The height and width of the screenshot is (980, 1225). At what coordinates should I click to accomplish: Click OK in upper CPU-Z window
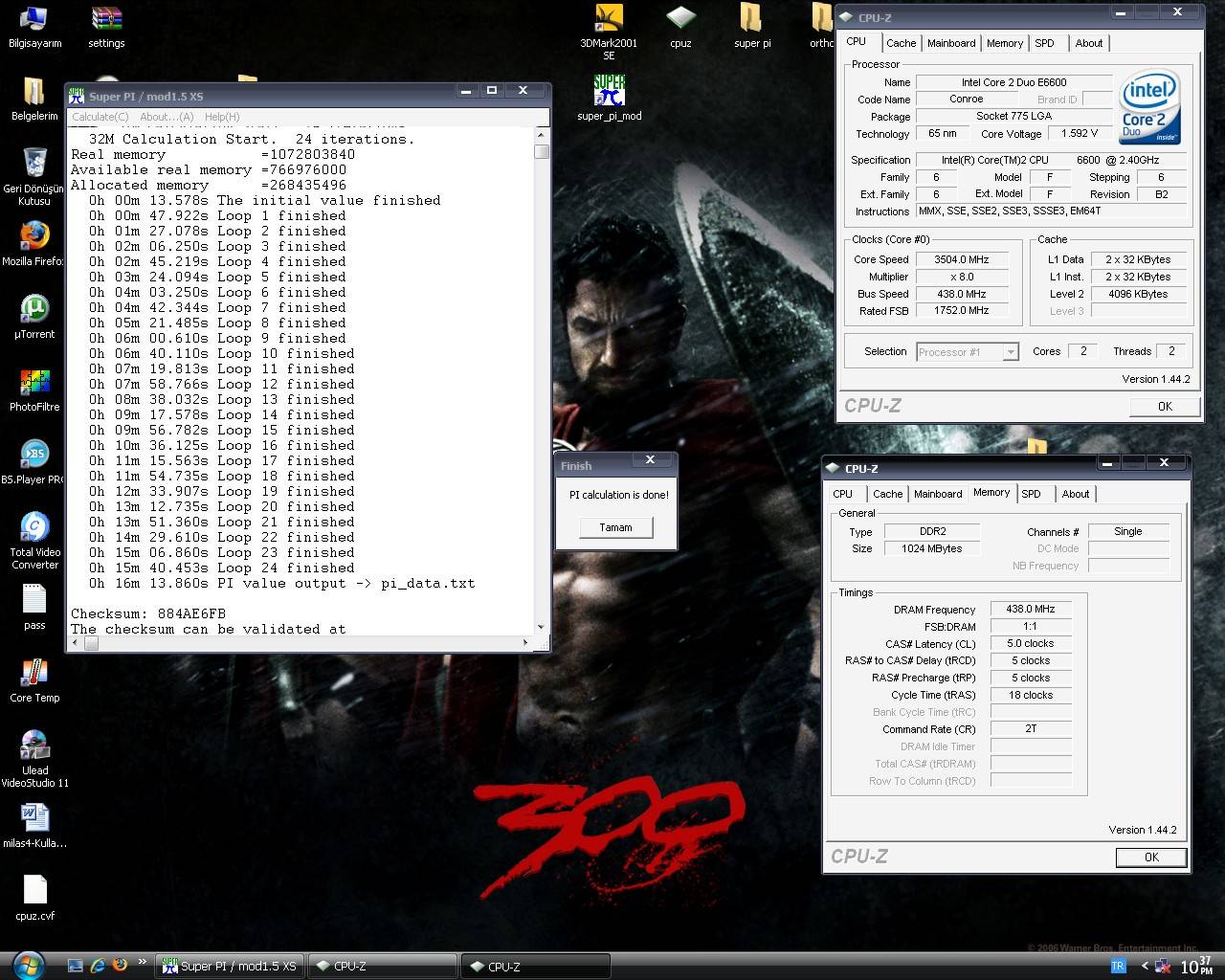1165,406
